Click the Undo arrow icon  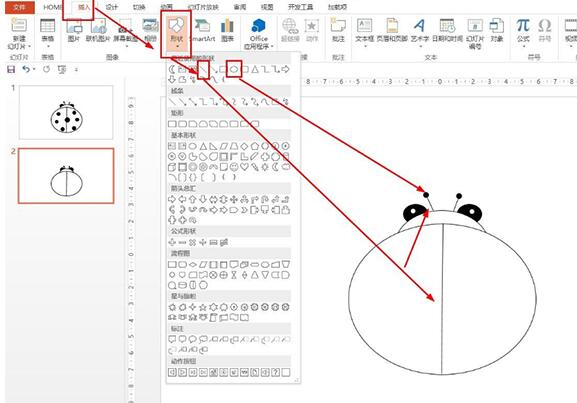click(26, 69)
